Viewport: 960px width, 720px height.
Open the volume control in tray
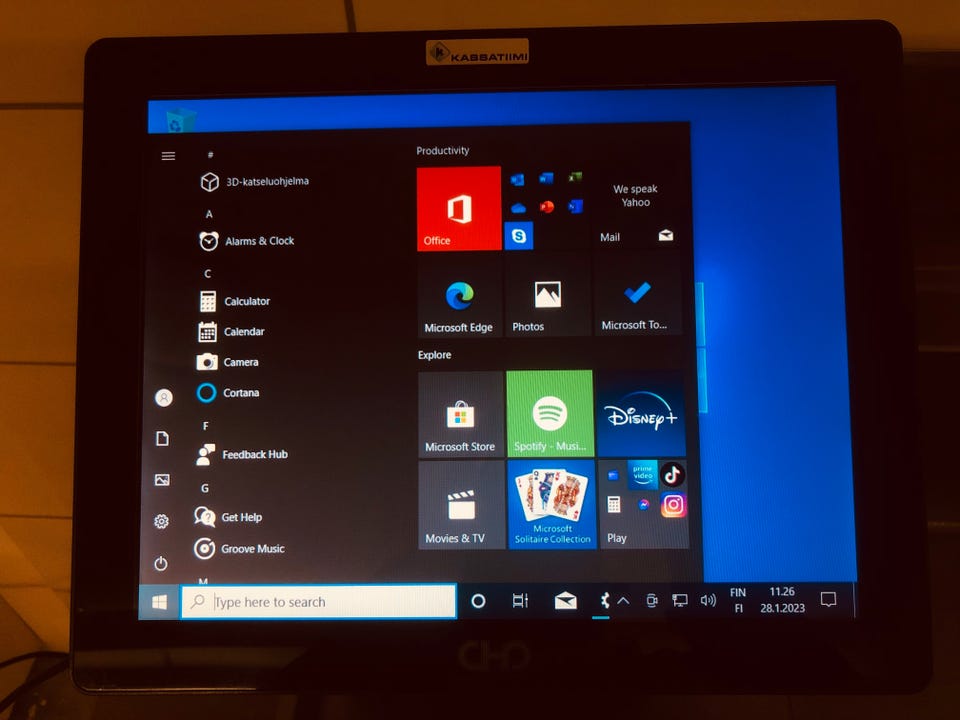tap(708, 601)
